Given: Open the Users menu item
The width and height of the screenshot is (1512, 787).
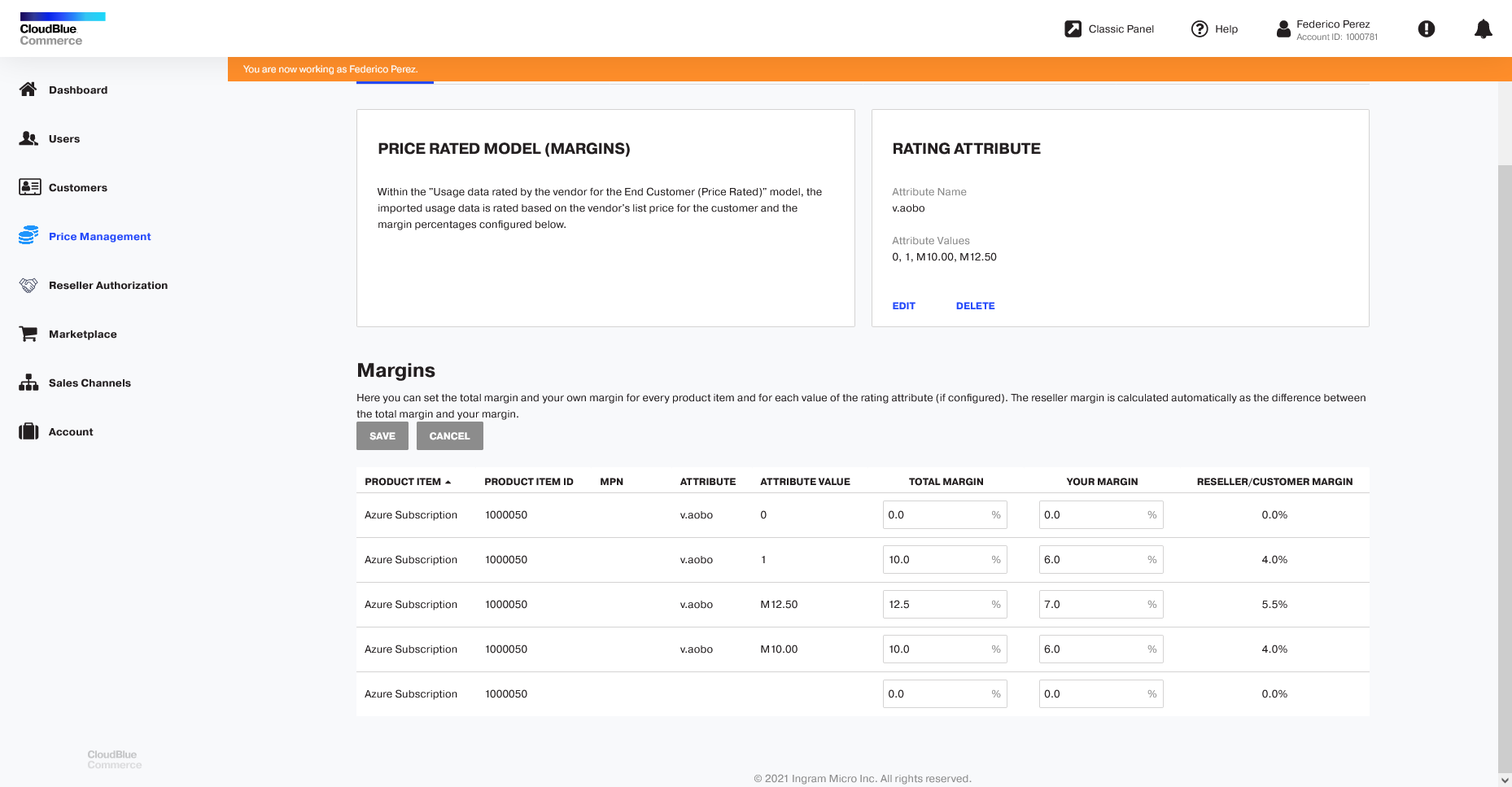Looking at the screenshot, I should point(64,138).
